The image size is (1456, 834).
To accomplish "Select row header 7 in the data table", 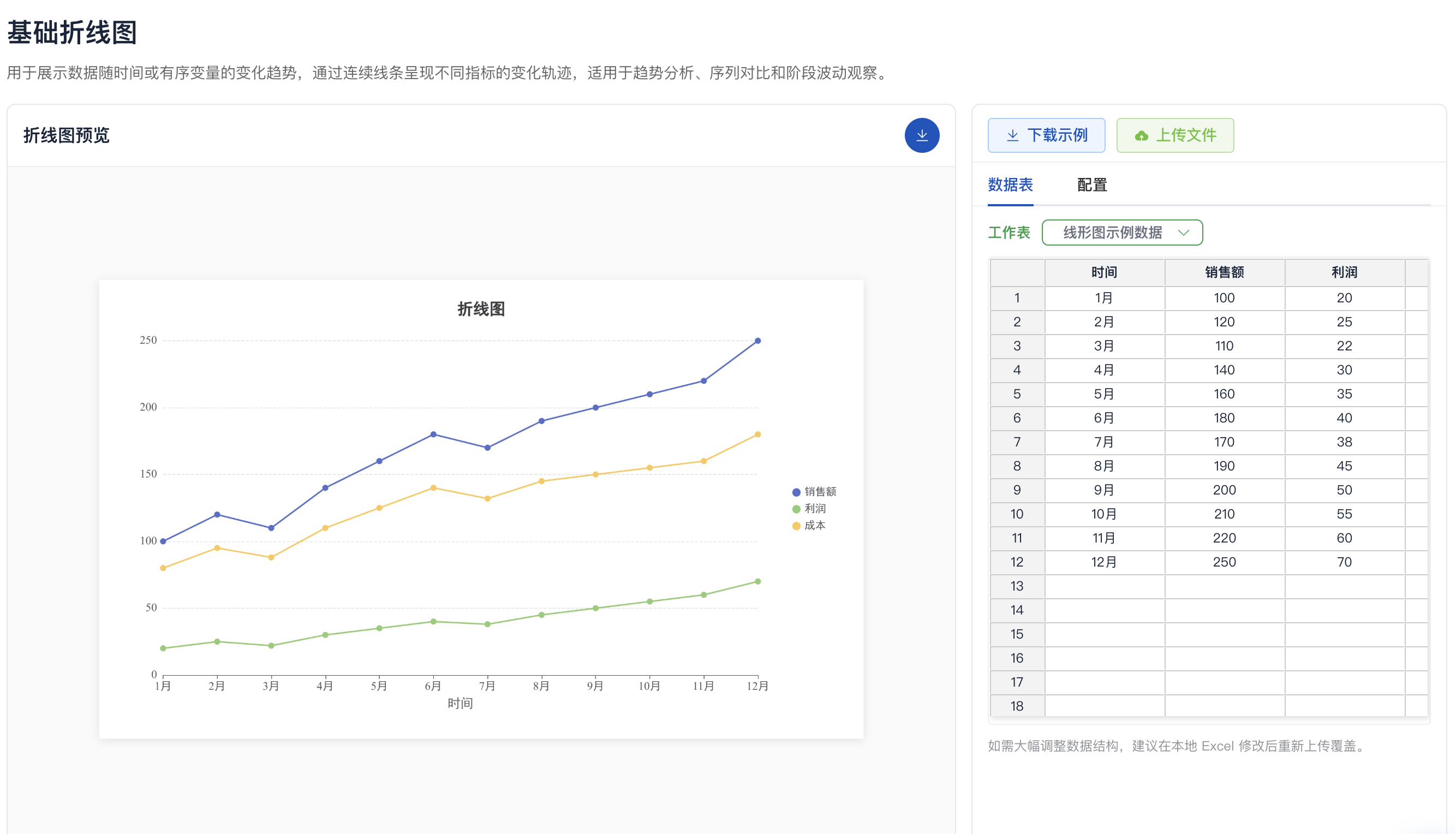I will click(x=1017, y=442).
